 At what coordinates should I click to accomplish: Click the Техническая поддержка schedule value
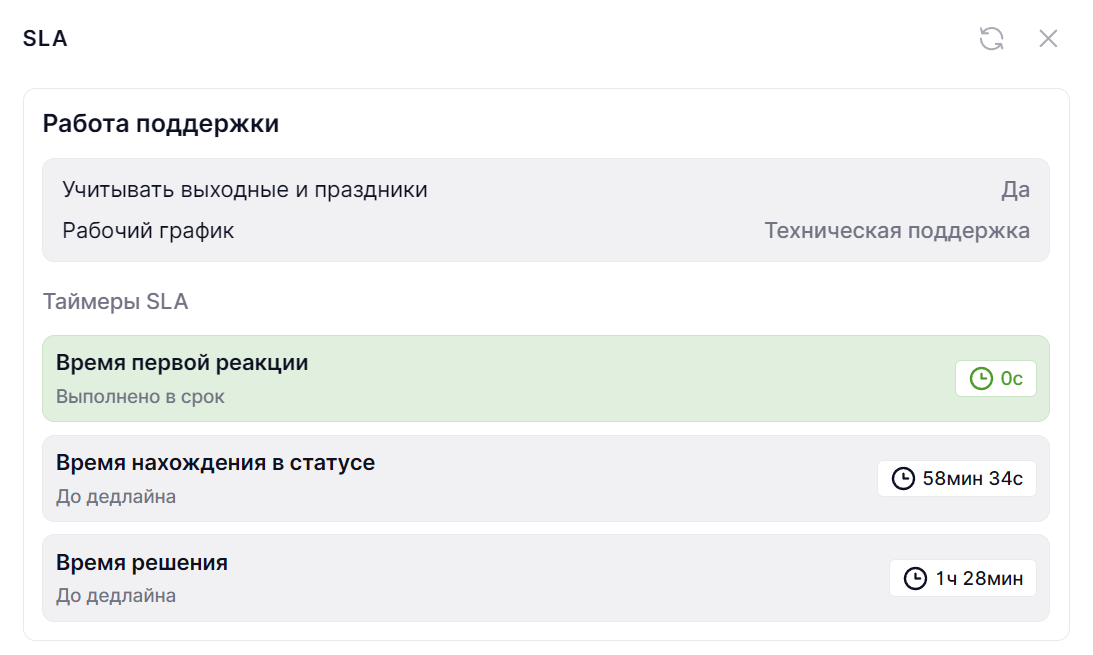coord(897,231)
